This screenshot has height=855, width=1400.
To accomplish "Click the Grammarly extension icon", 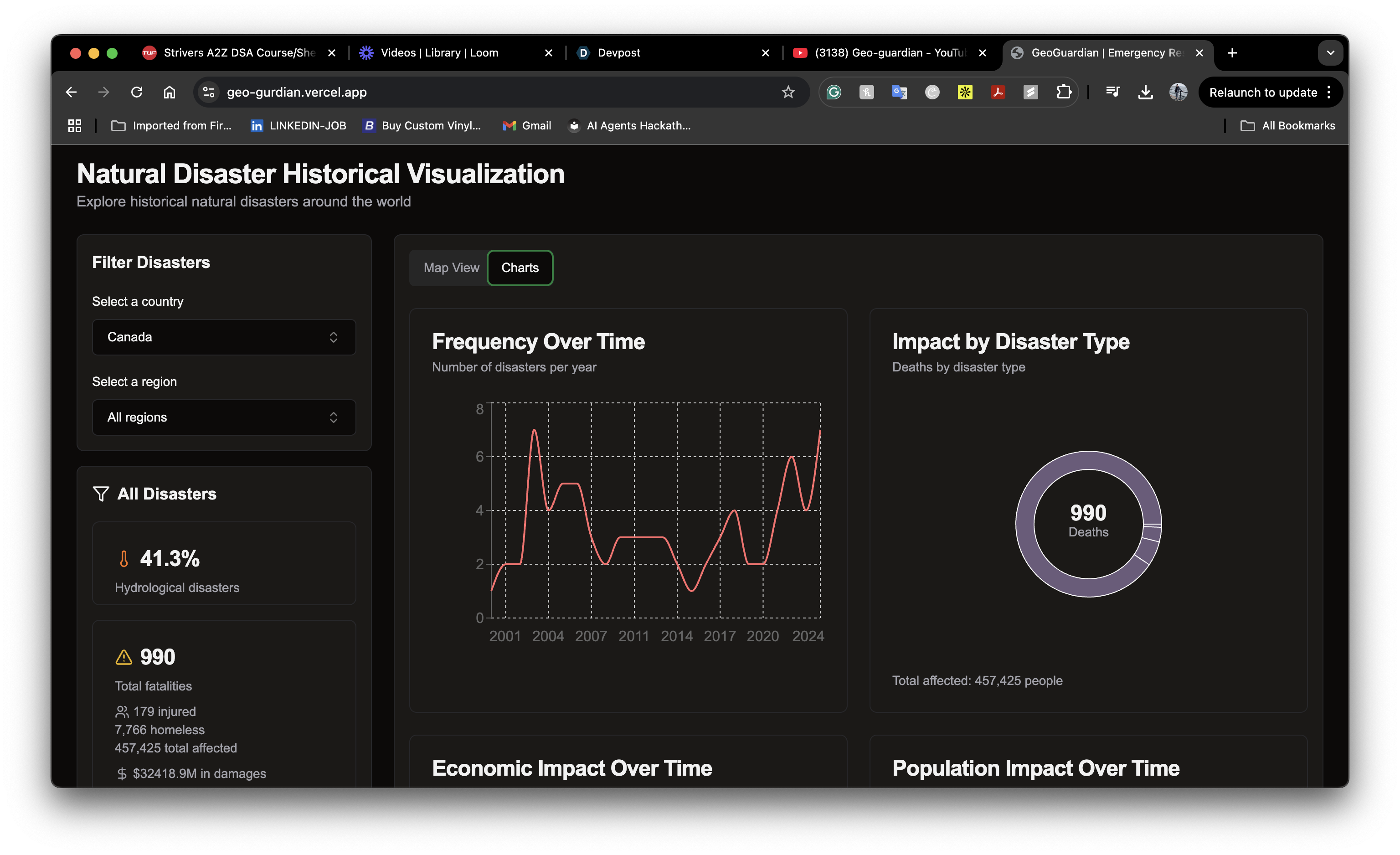I will click(x=834, y=92).
